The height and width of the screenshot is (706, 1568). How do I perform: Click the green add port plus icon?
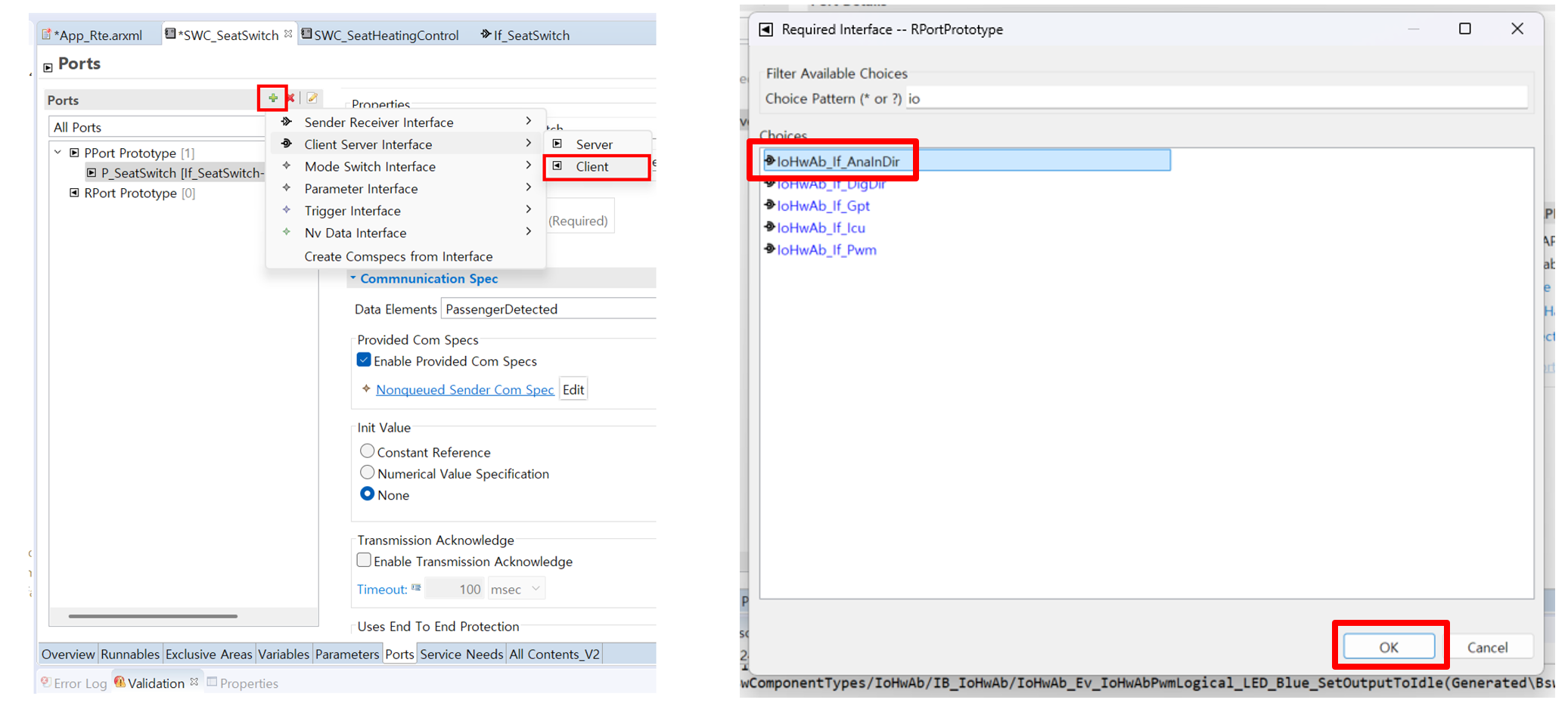click(x=272, y=98)
